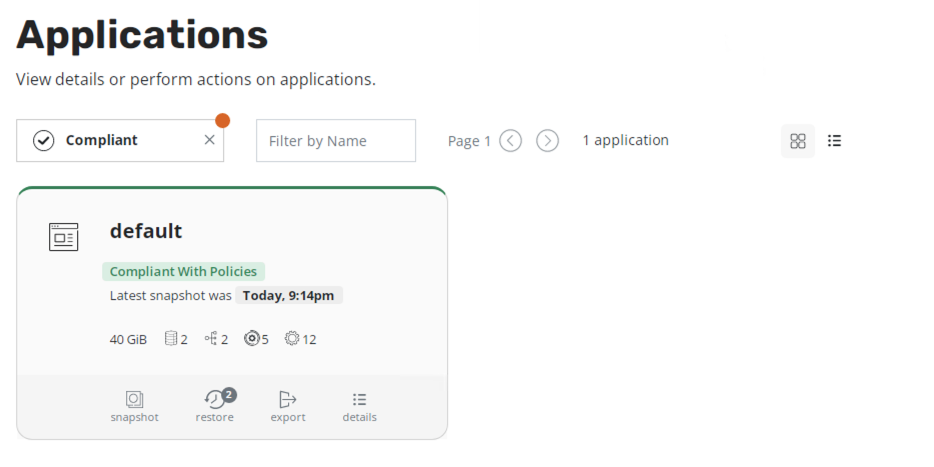Click the orange dot filter indicator
The height and width of the screenshot is (467, 934).
(222, 121)
